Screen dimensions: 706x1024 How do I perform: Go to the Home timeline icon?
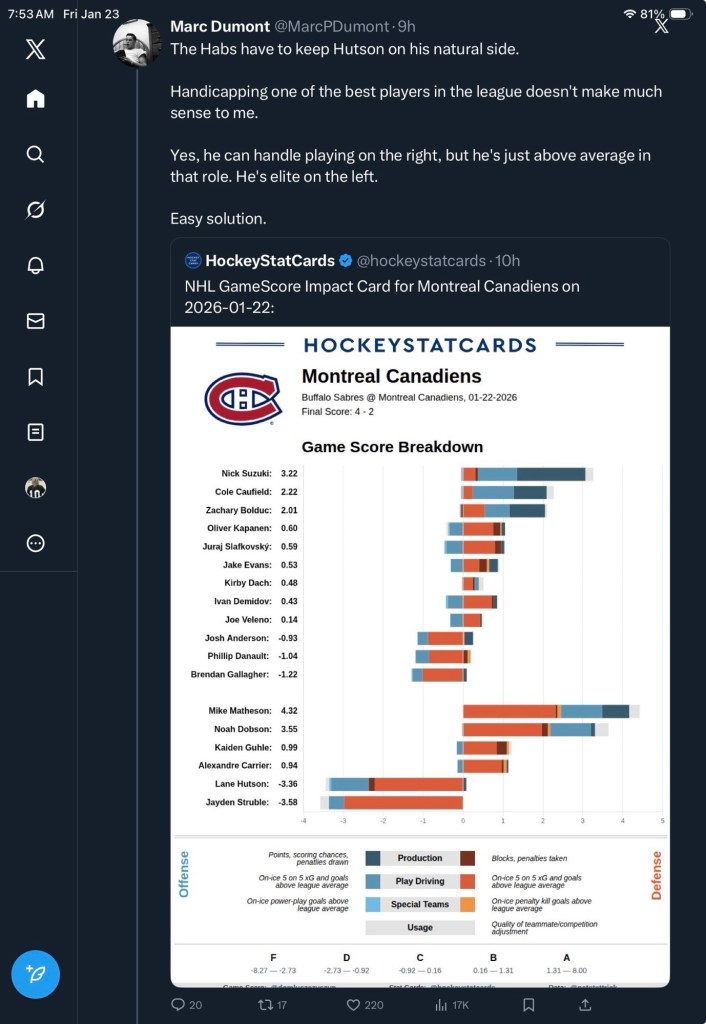coord(35,98)
